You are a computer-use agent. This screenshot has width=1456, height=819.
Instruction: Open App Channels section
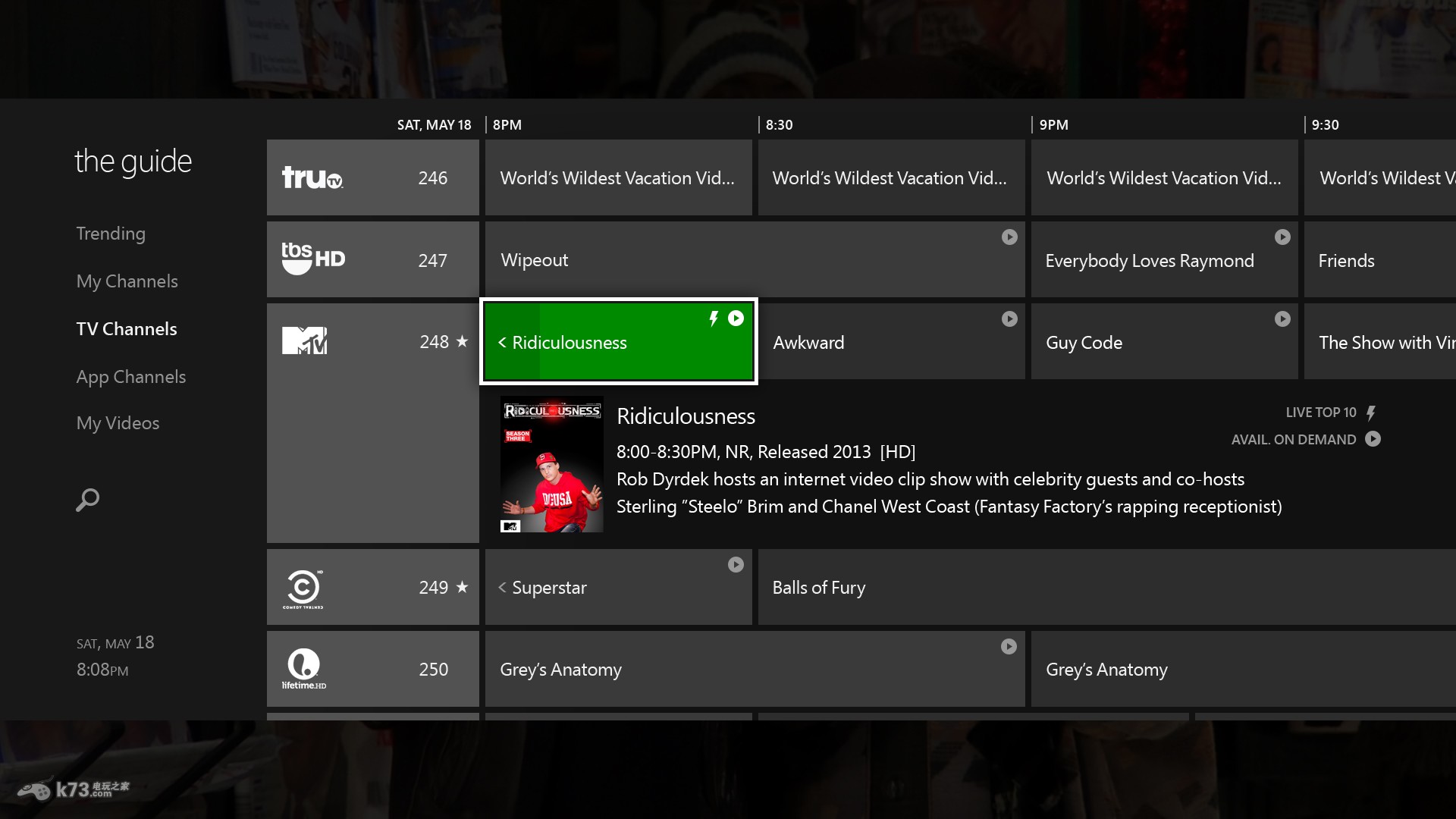[130, 377]
